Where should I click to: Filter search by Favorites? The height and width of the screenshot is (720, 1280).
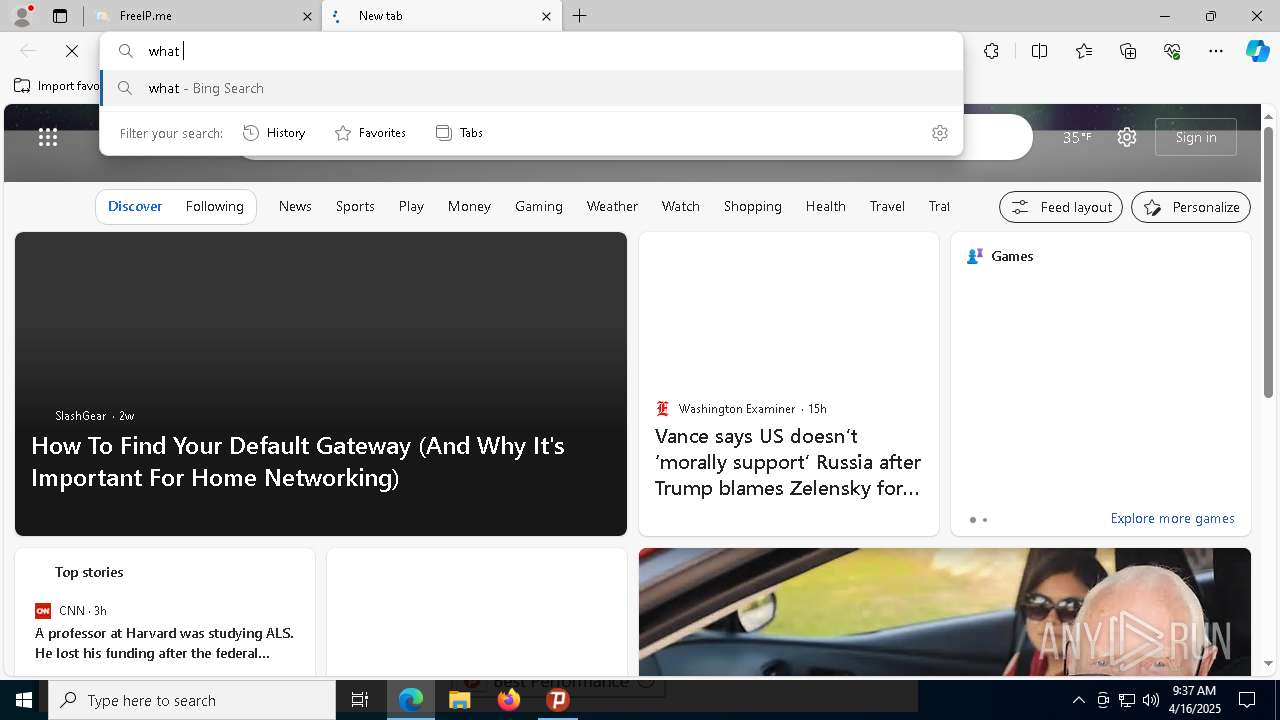[x=370, y=133]
